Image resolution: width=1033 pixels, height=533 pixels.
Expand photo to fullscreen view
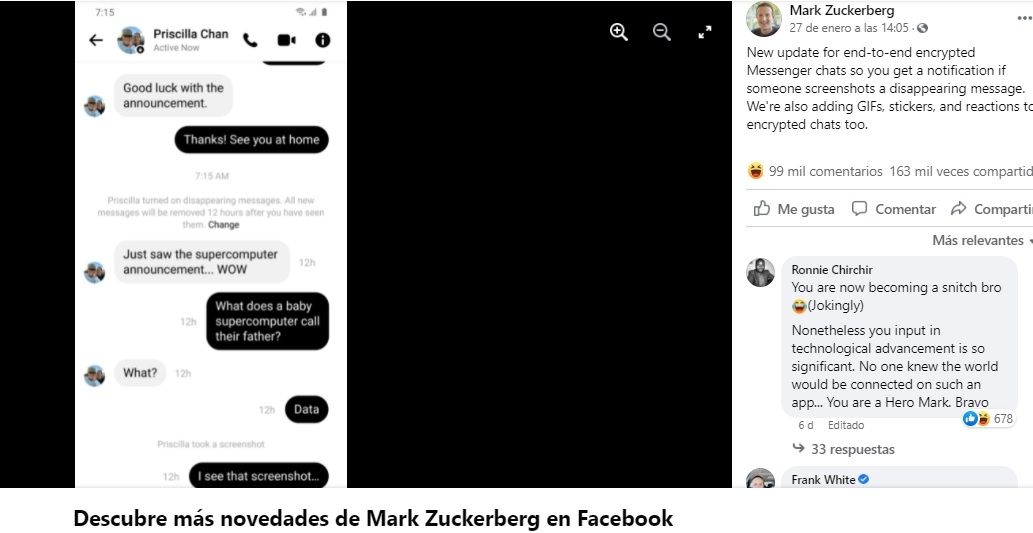[705, 32]
